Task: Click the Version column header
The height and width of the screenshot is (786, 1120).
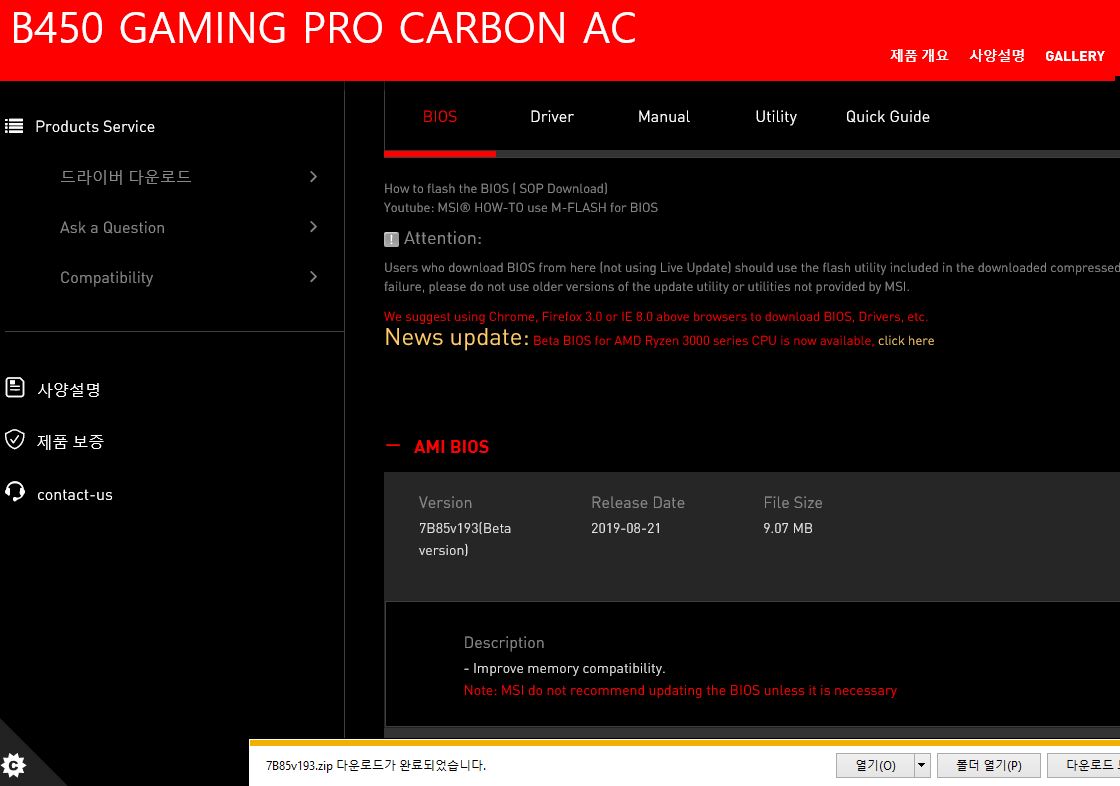Action: (445, 502)
